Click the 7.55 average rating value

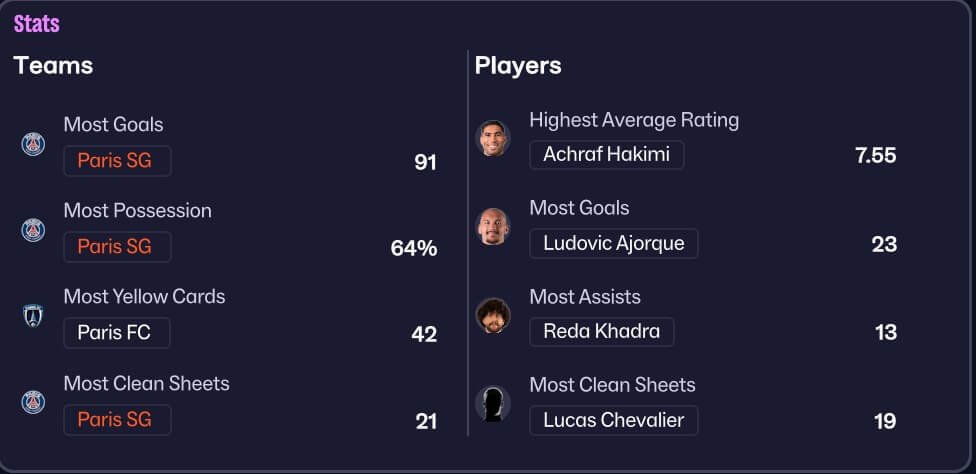(876, 156)
